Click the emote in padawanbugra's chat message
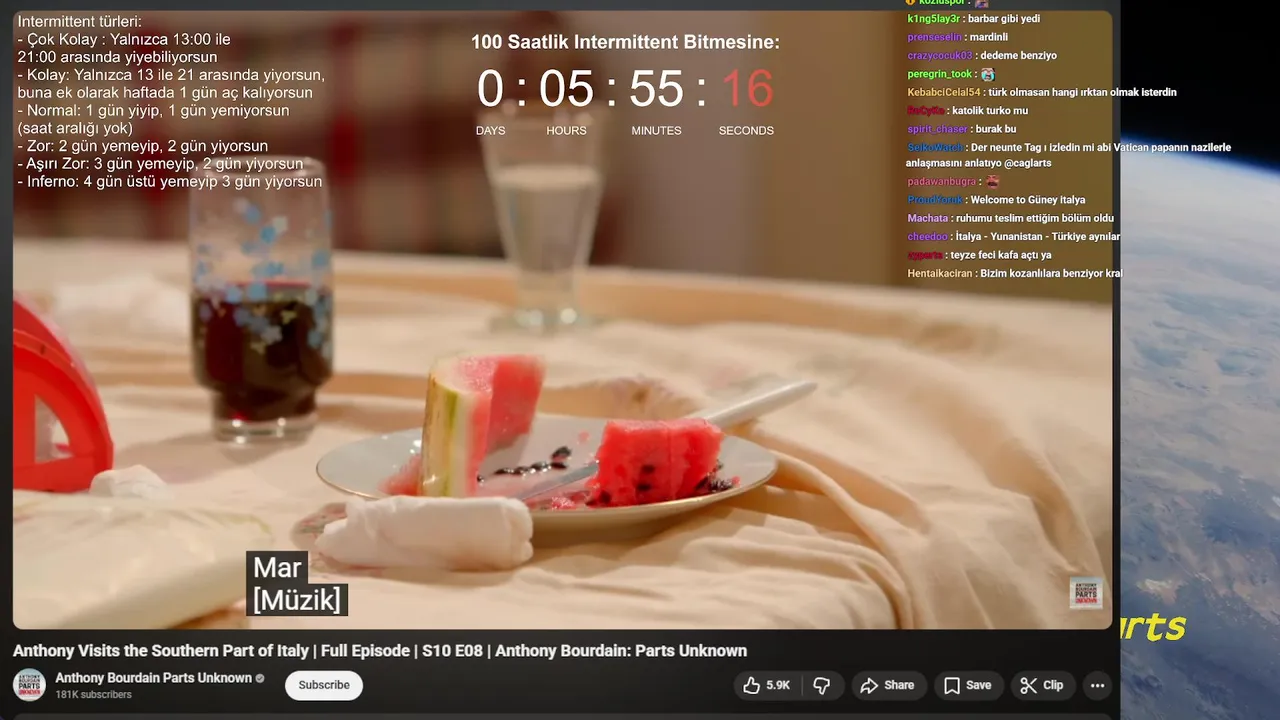 coord(992,182)
